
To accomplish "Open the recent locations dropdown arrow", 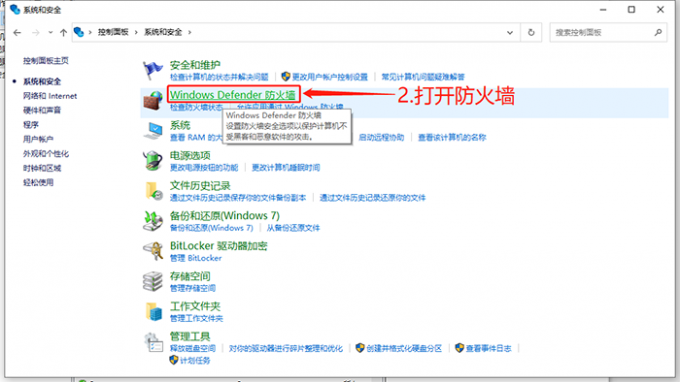I will click(50, 33).
